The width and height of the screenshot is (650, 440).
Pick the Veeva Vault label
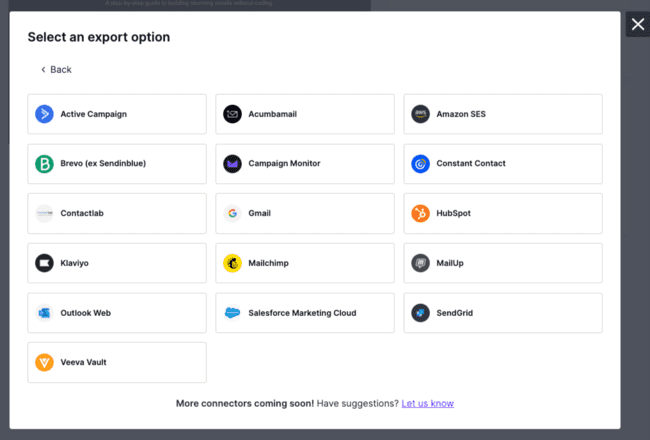tap(83, 362)
